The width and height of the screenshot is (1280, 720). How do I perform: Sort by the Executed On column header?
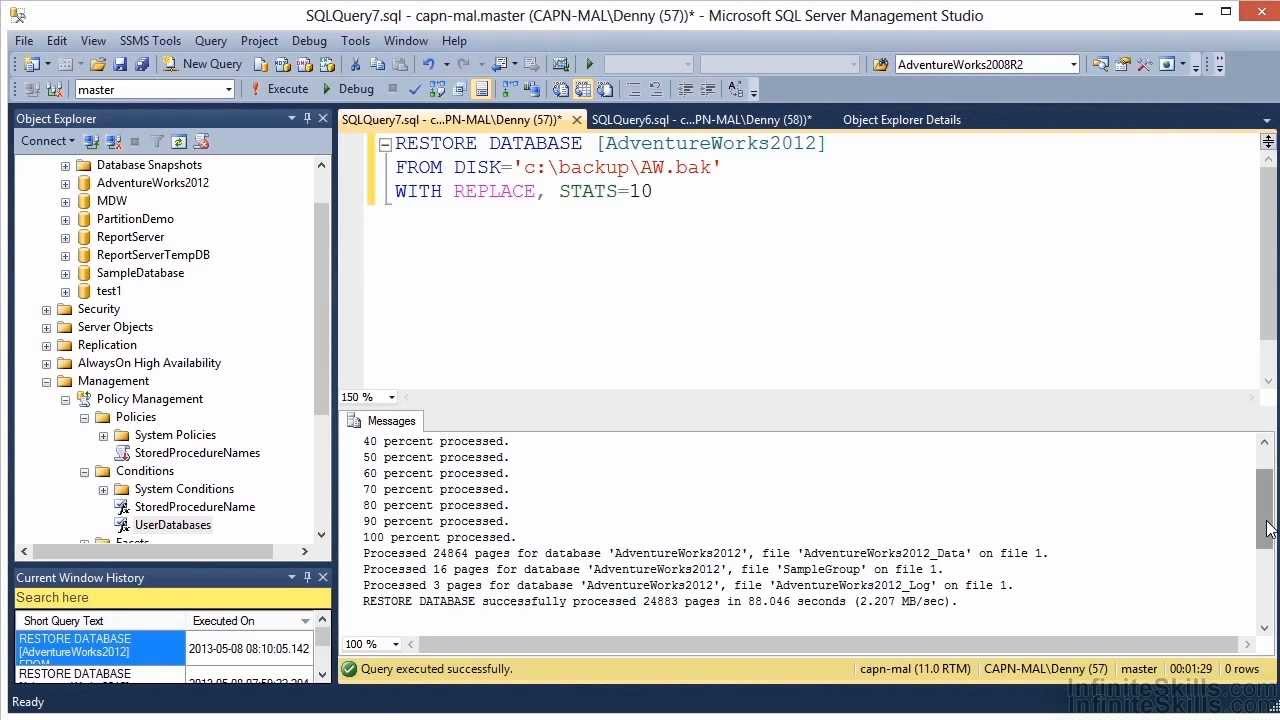coord(250,621)
